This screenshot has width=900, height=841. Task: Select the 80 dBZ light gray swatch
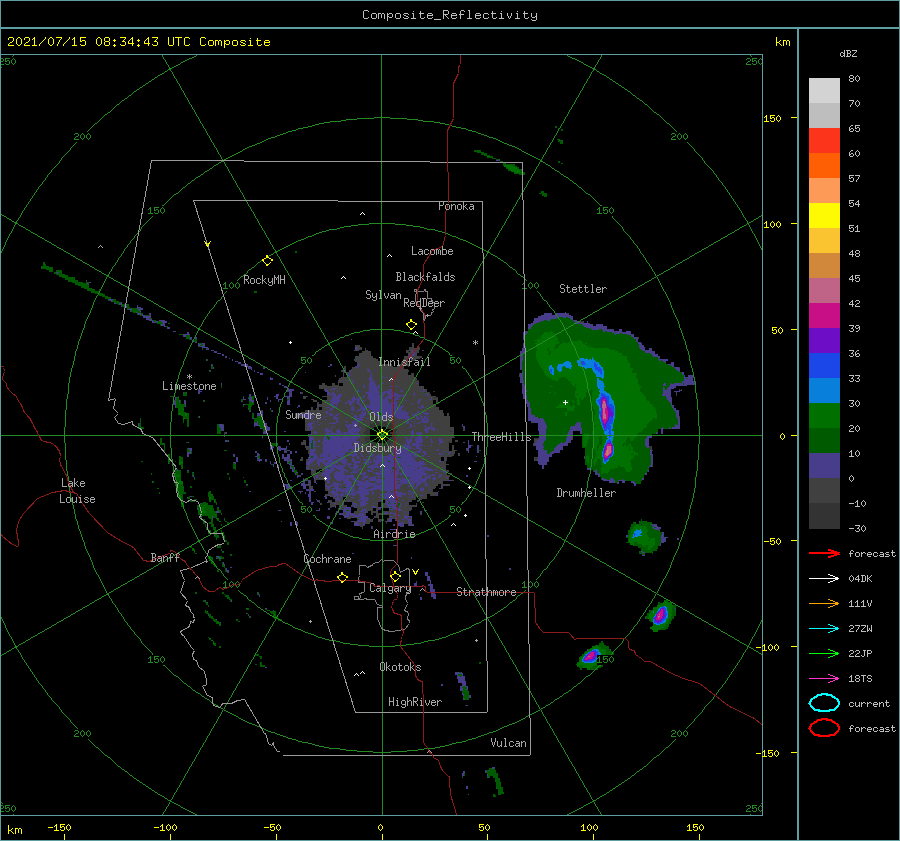(x=824, y=90)
